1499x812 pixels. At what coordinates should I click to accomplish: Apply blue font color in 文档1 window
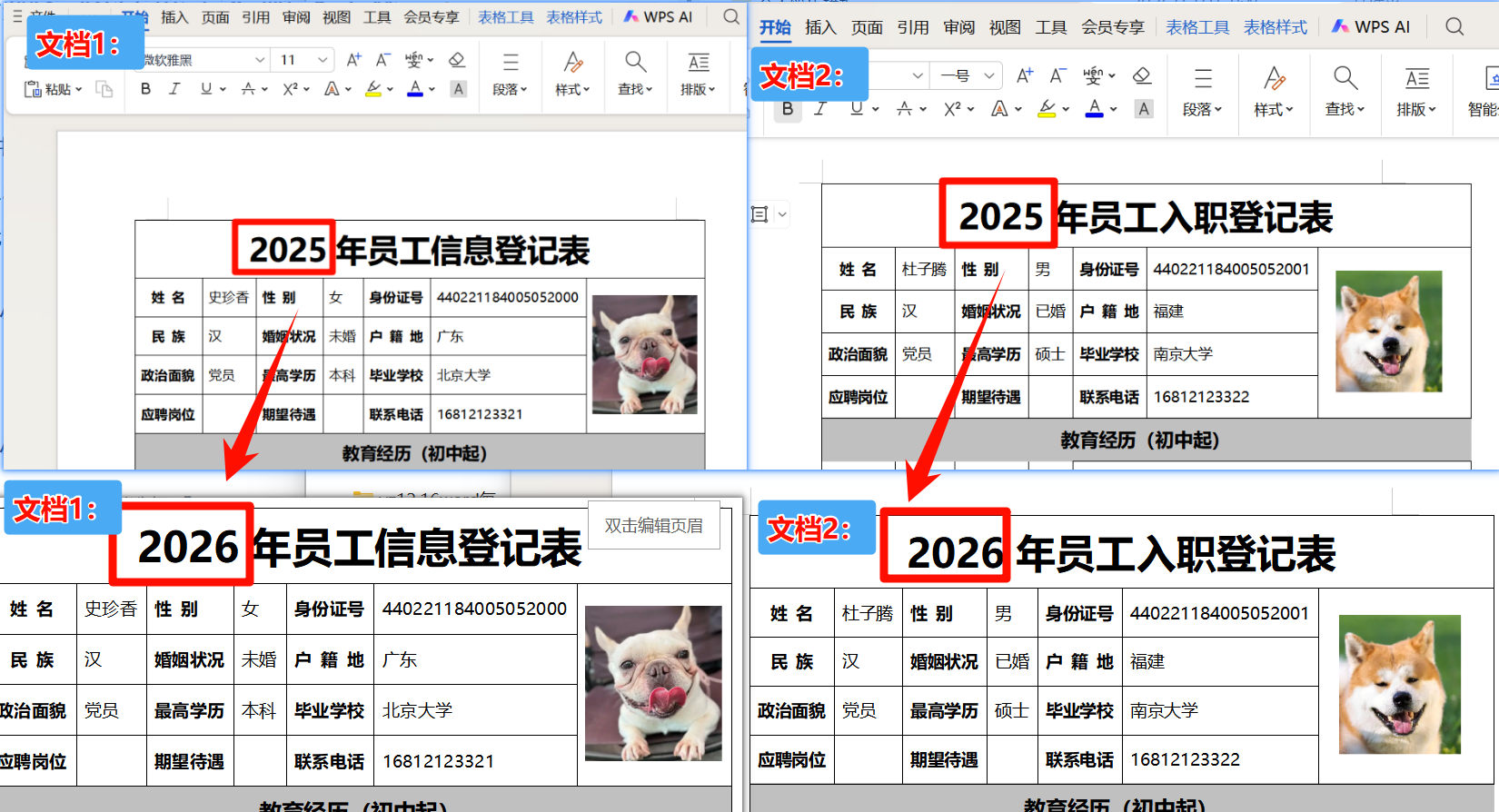(x=414, y=89)
